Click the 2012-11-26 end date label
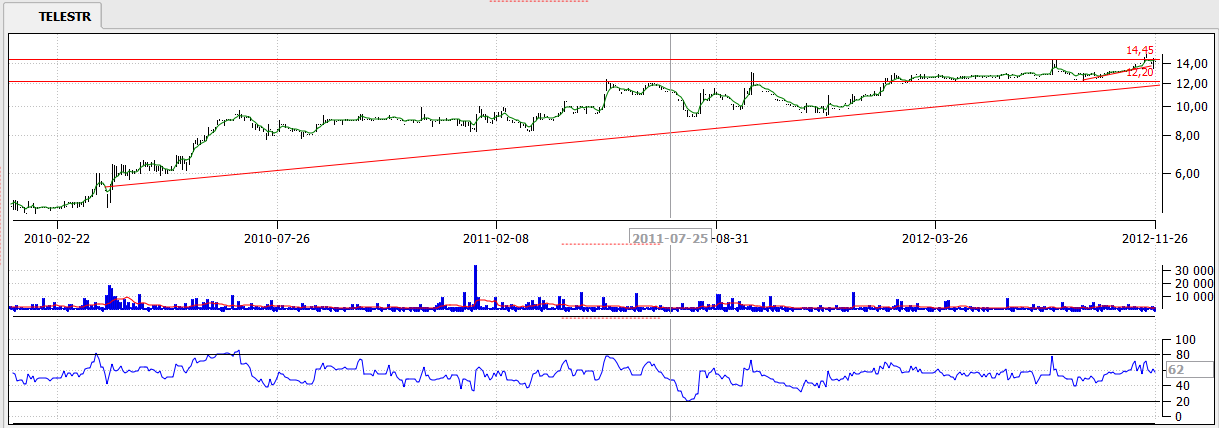 [x=1154, y=239]
